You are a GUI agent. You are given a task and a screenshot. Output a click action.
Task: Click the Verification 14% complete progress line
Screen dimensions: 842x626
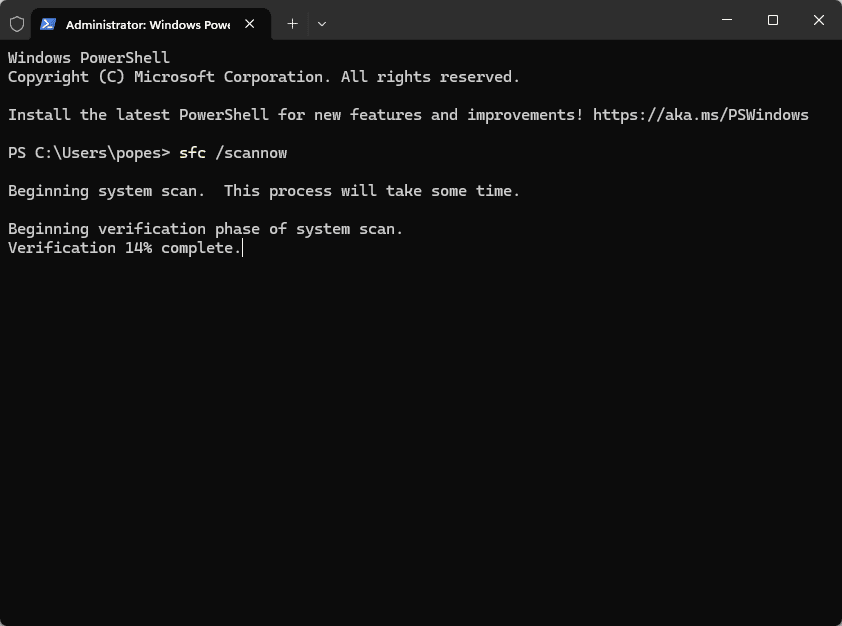pos(120,247)
